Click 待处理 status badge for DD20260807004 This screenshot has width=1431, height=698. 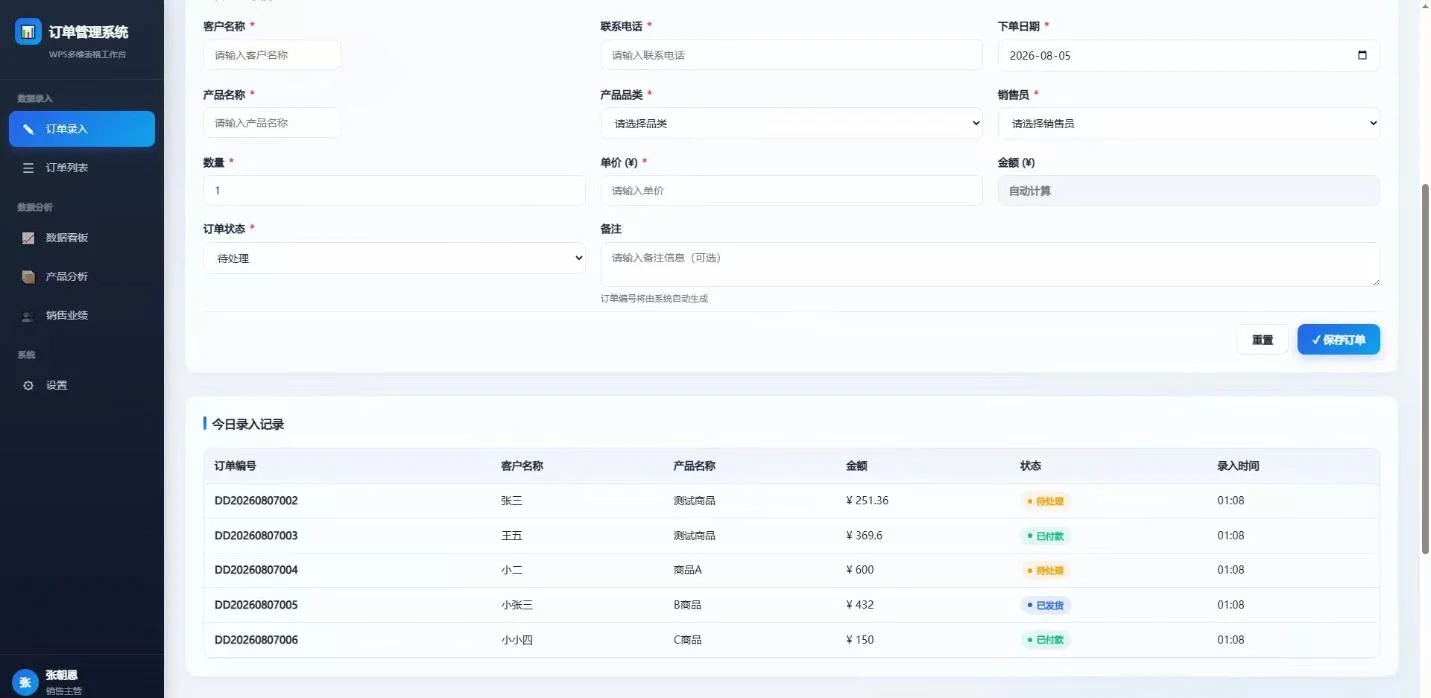1045,570
